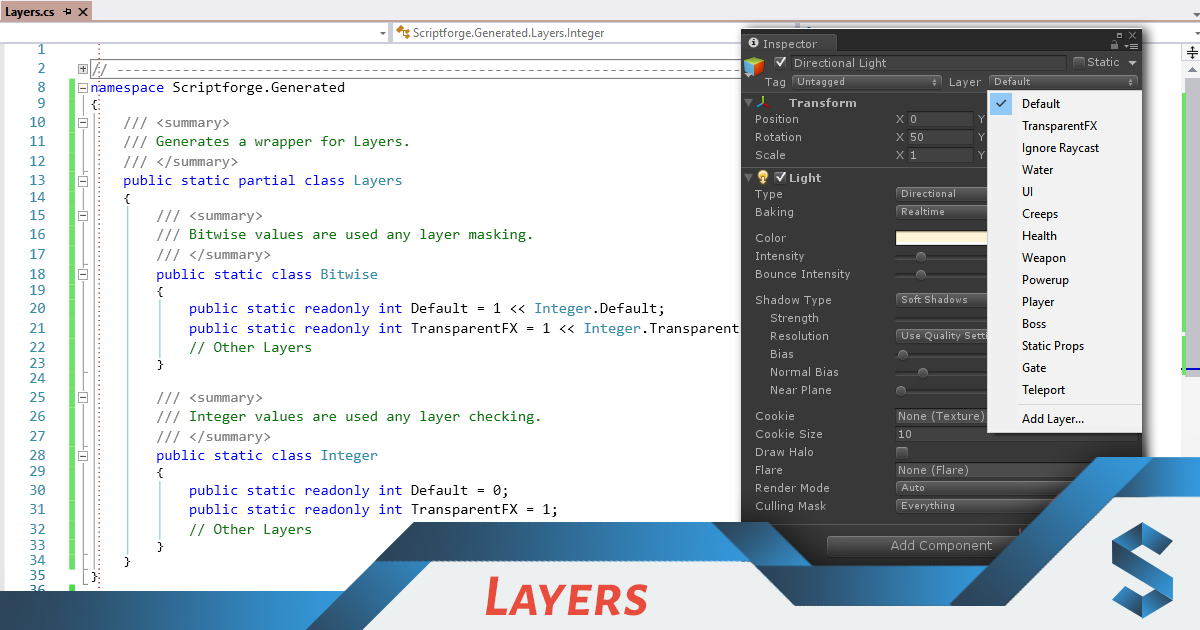
Task: Choose the Water layer
Action: 1064,170
